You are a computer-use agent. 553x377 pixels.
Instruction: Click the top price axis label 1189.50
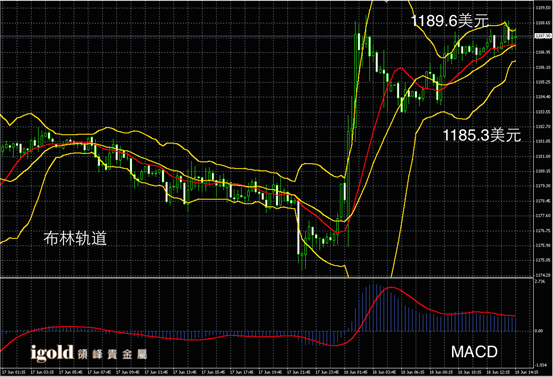(x=543, y=7)
